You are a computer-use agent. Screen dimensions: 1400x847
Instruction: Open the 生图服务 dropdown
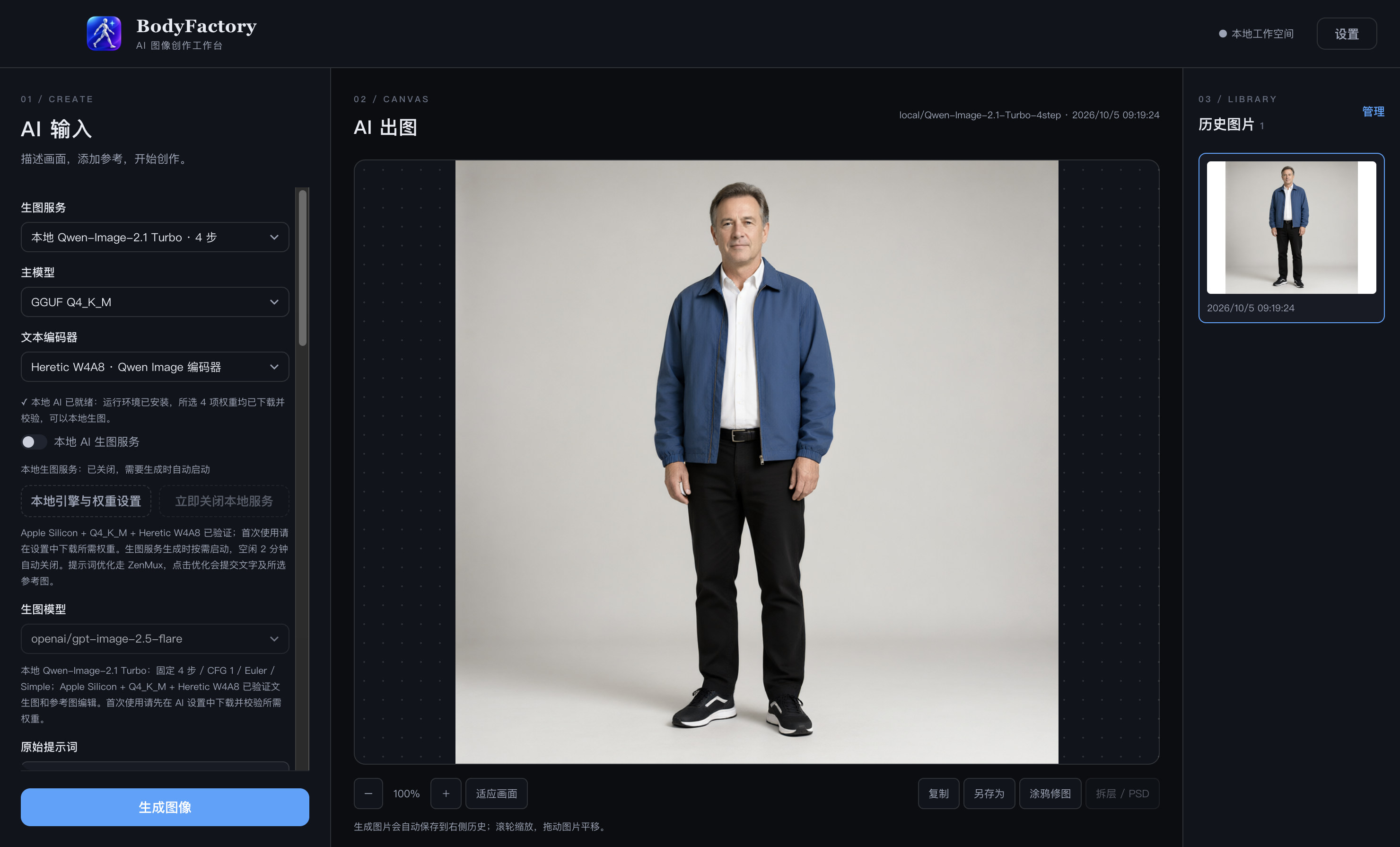tap(155, 237)
